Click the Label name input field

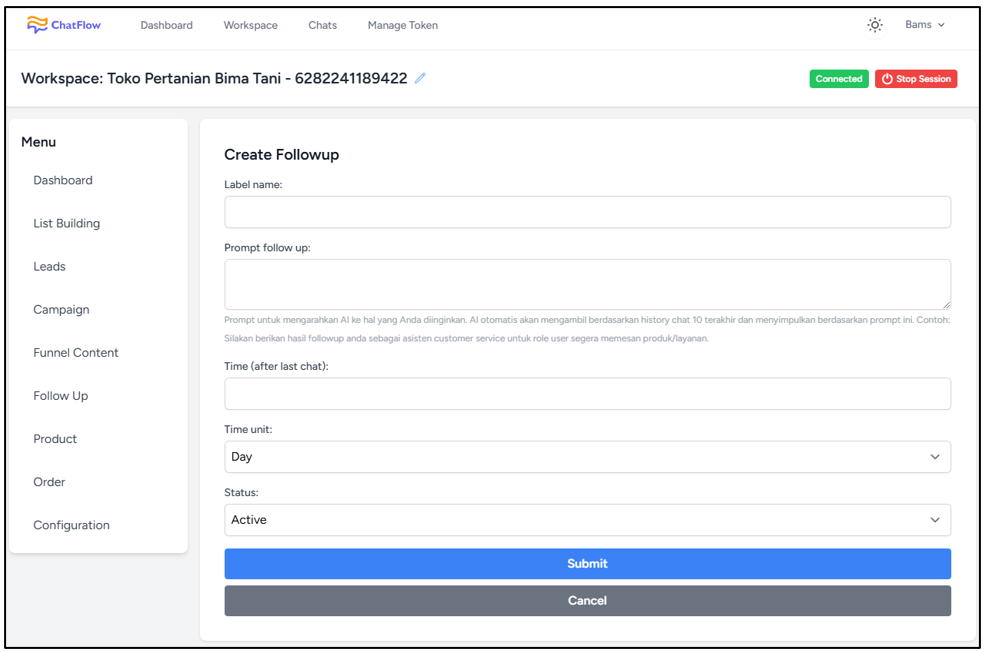tap(587, 212)
